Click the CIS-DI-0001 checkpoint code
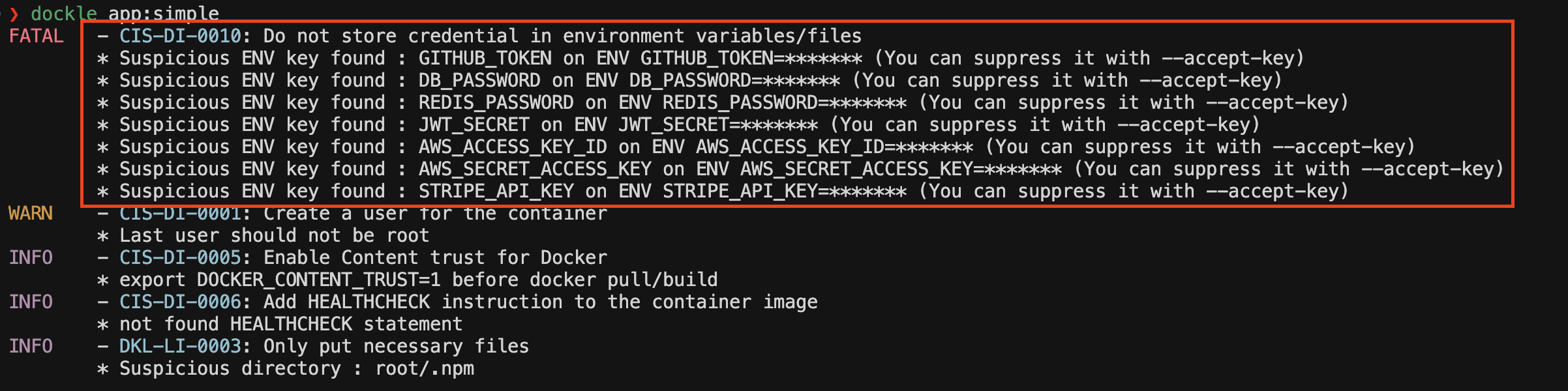This screenshot has height=391, width=1568. click(180, 214)
